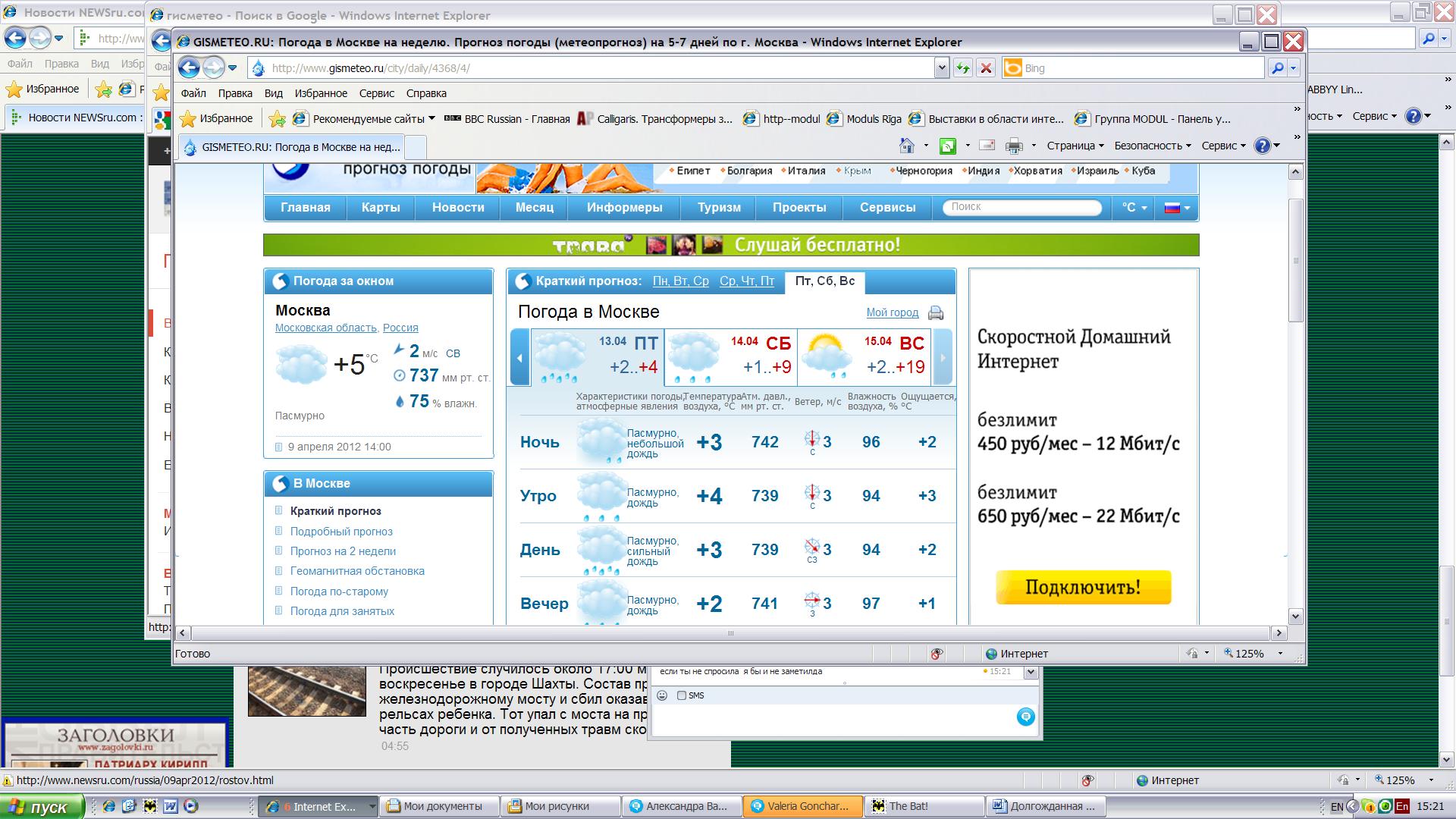The image size is (1456, 819).
Task: Open the Страница command bar menu
Action: [1075, 146]
